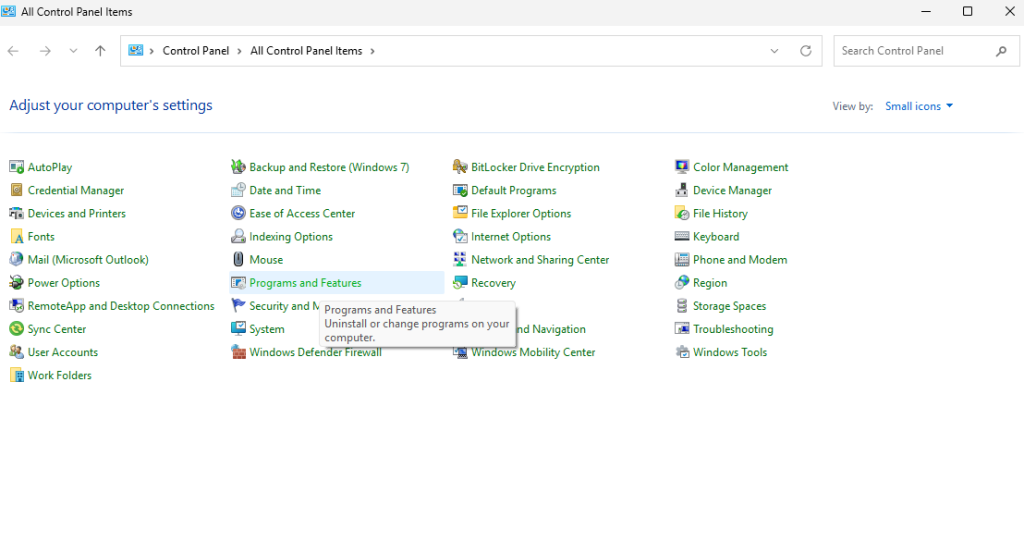Click the Internet Options icon

(x=460, y=236)
